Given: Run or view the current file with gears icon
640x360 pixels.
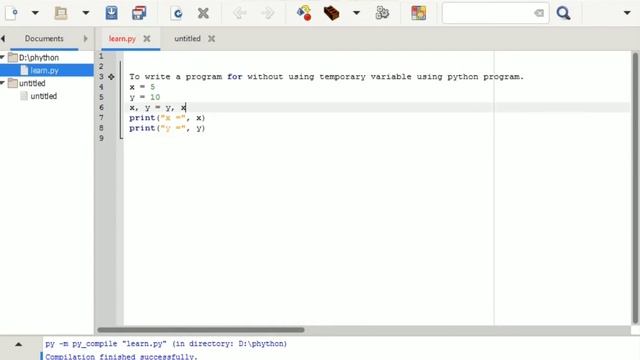Looking at the screenshot, I should [x=382, y=13].
